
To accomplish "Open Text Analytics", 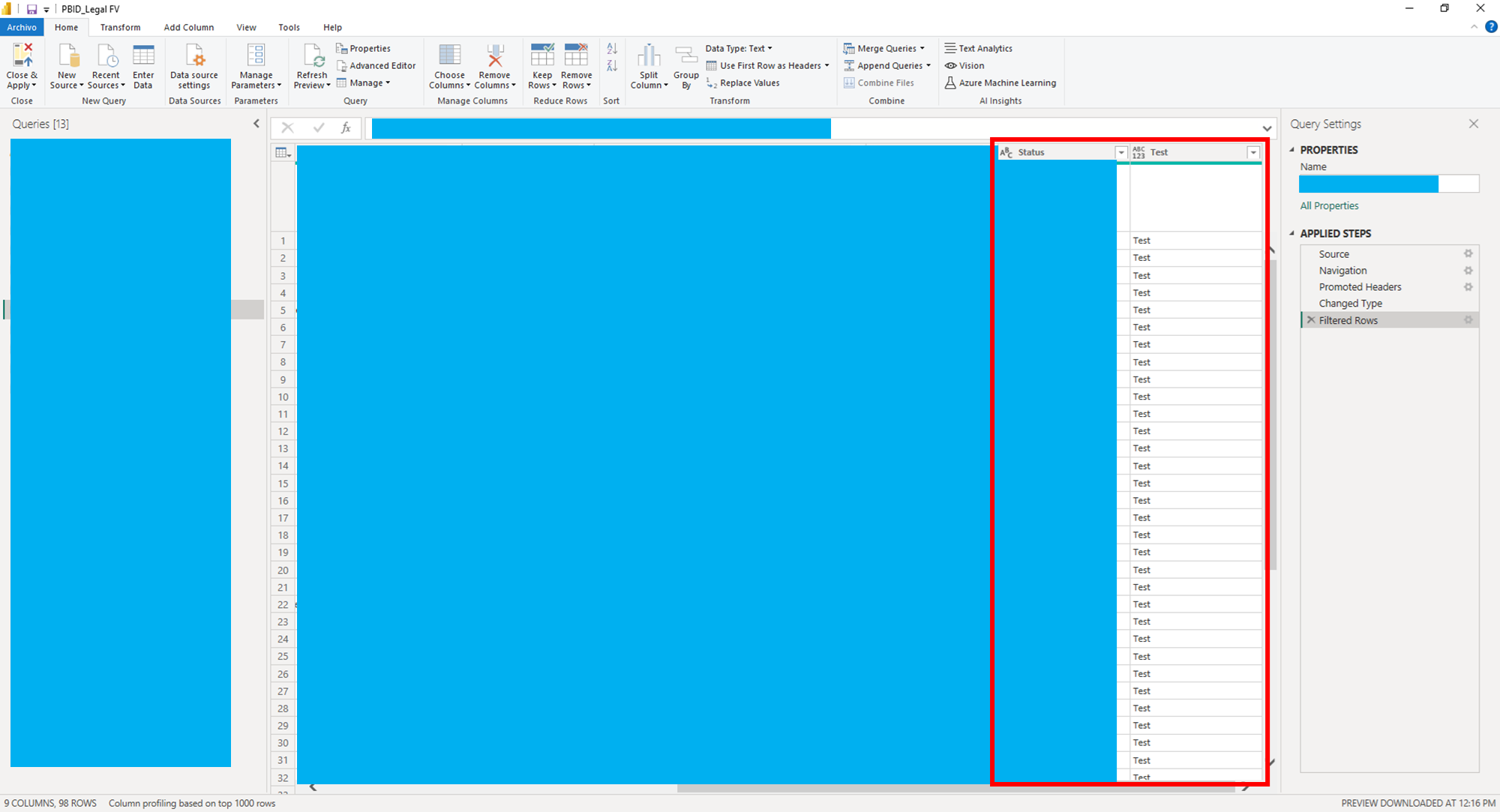I will coord(979,49).
